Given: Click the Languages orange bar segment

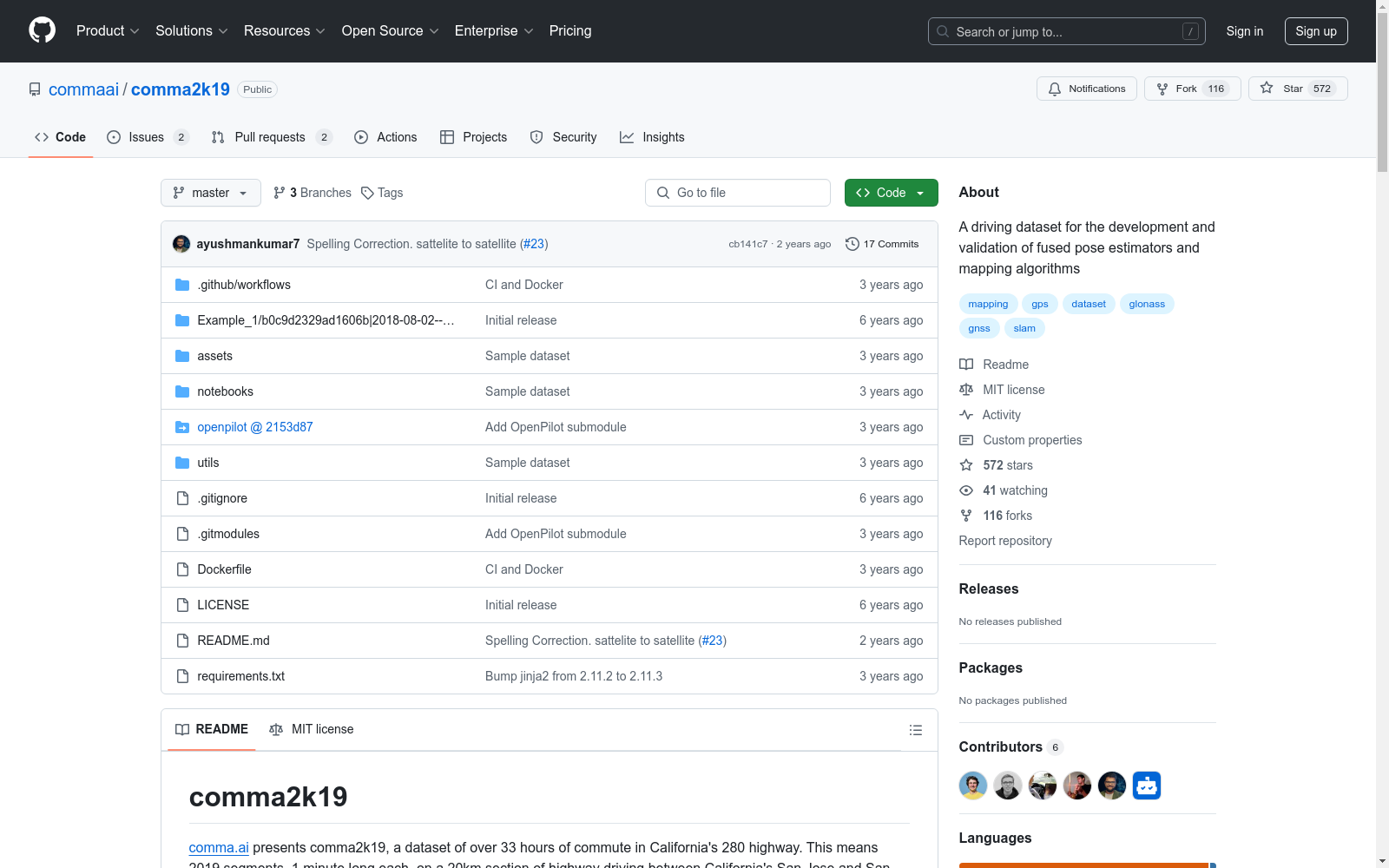Looking at the screenshot, I should pyautogui.click(x=1084, y=865).
